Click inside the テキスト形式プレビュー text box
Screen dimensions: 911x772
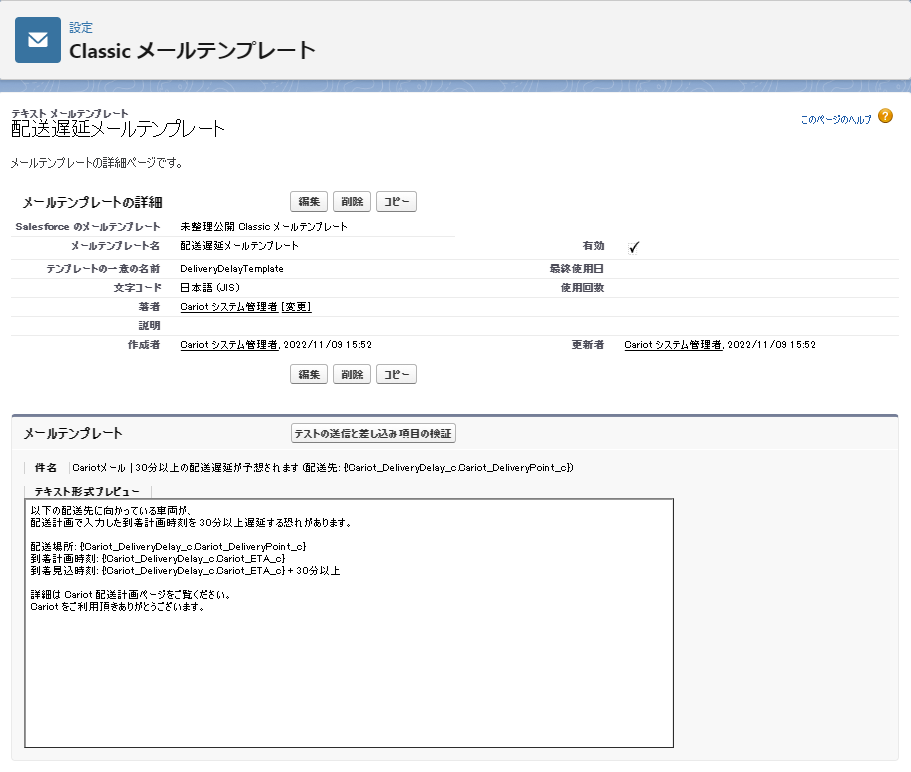[x=349, y=623]
